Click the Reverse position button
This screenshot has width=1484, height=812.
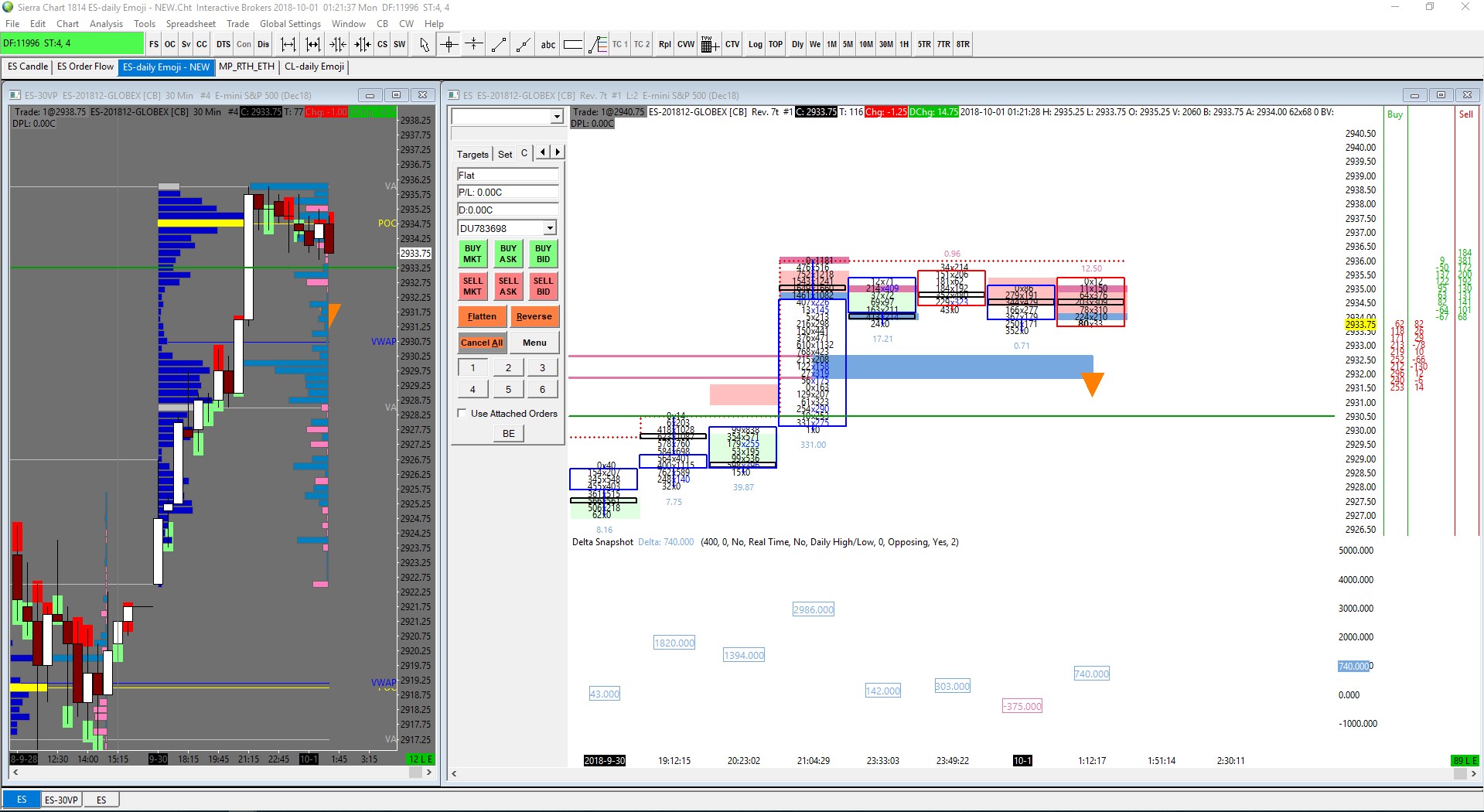pyautogui.click(x=534, y=316)
